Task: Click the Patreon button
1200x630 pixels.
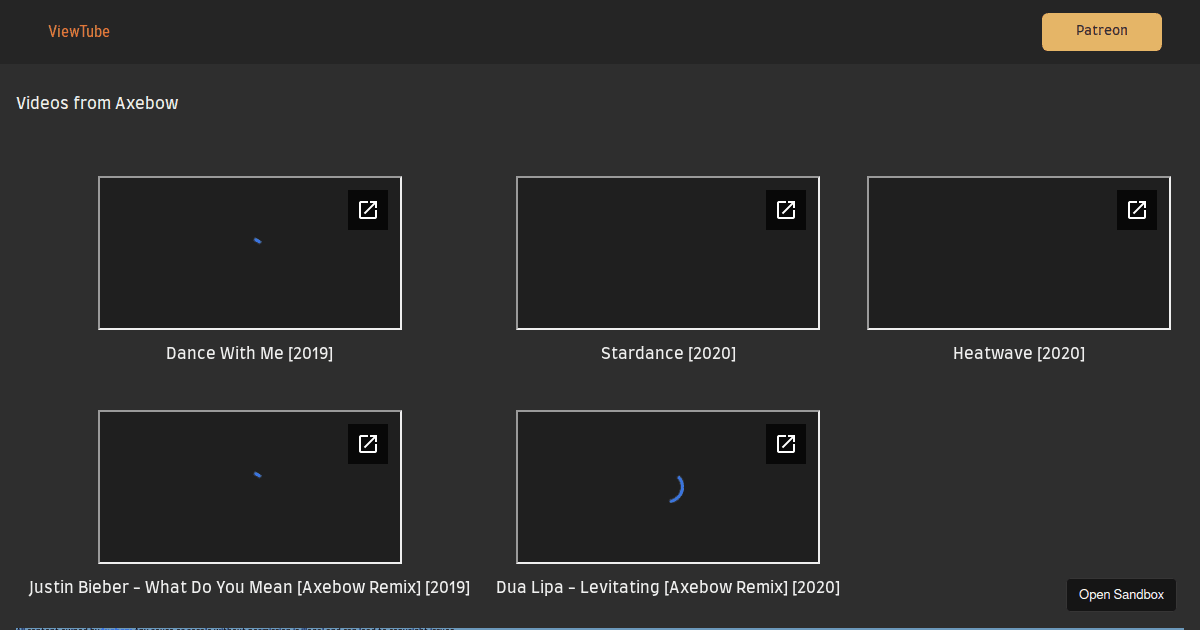Action: [x=1101, y=31]
